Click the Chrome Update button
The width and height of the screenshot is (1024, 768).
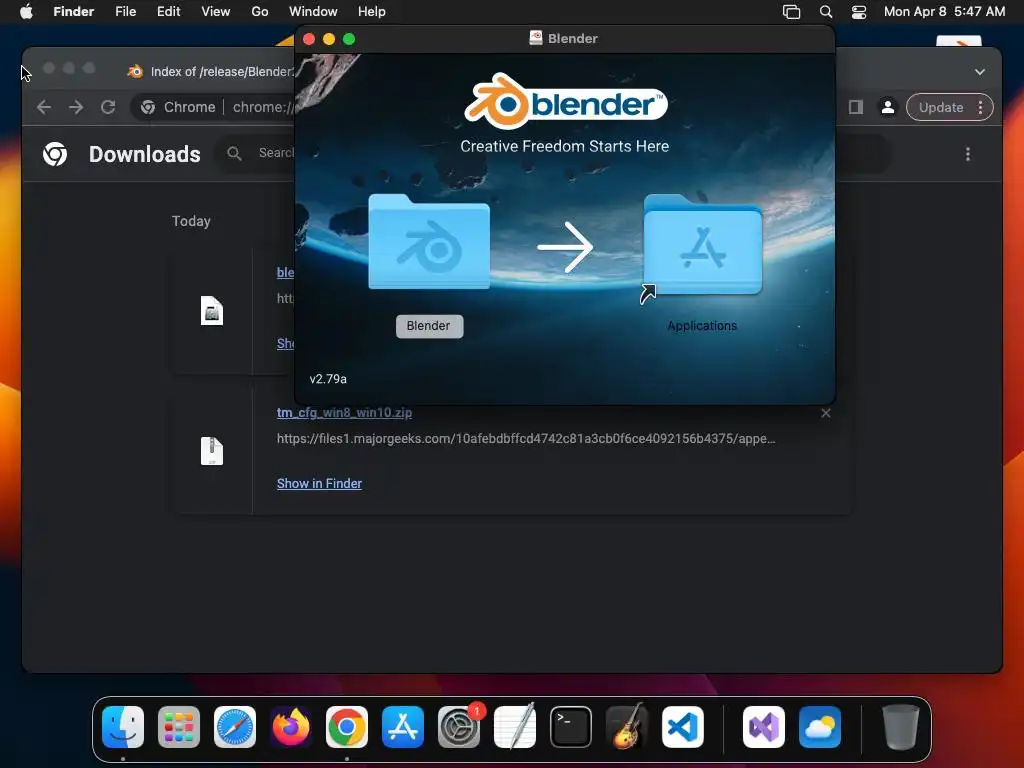coord(940,107)
